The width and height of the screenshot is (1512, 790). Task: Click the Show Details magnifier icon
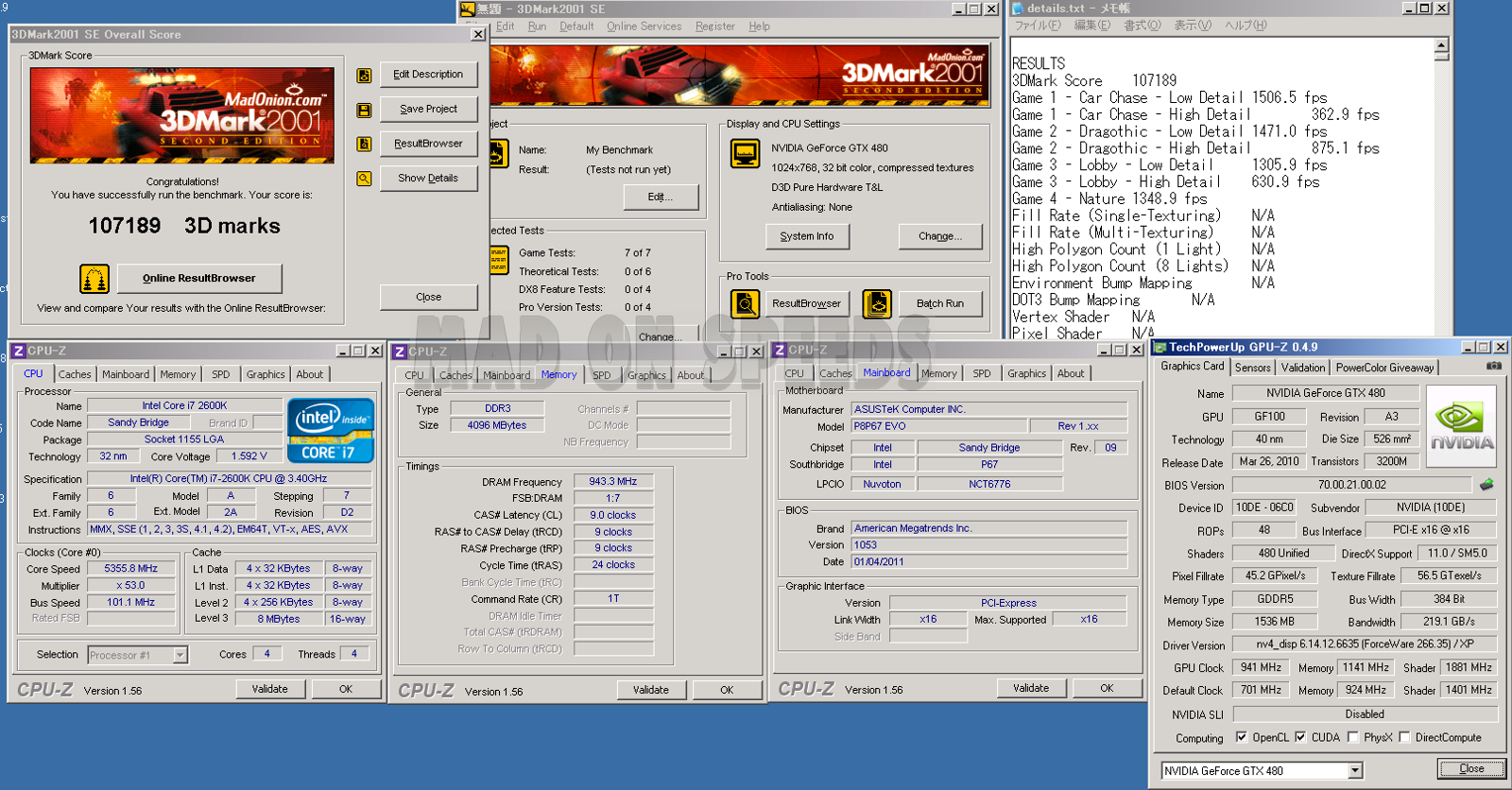coord(364,179)
